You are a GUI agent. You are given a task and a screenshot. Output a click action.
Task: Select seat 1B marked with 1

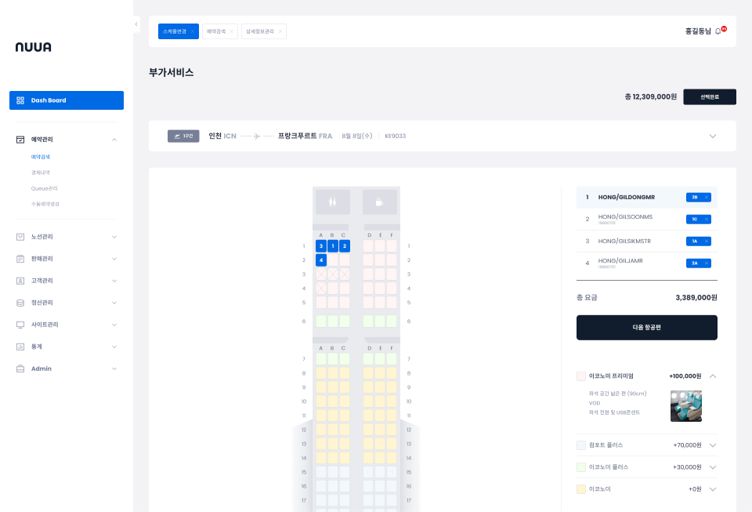tap(333, 246)
